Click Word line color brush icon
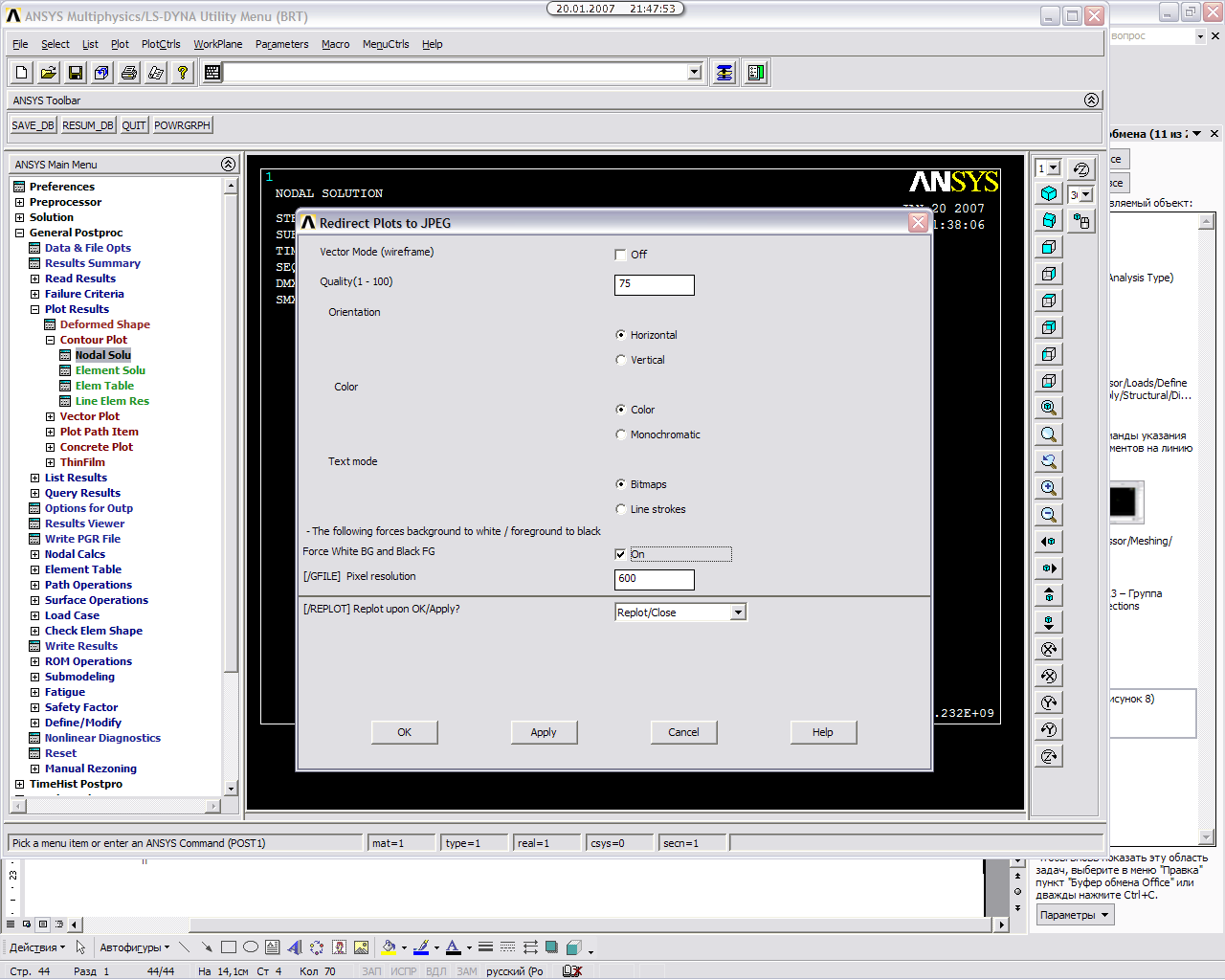 pos(421,947)
